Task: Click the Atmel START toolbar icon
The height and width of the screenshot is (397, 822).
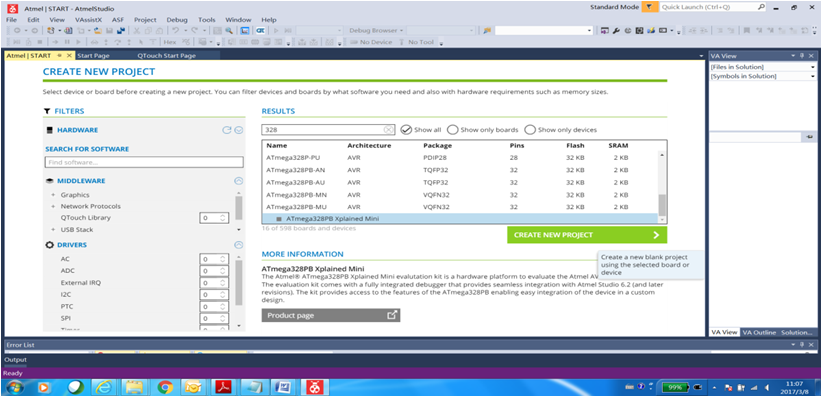Action: (x=261, y=30)
